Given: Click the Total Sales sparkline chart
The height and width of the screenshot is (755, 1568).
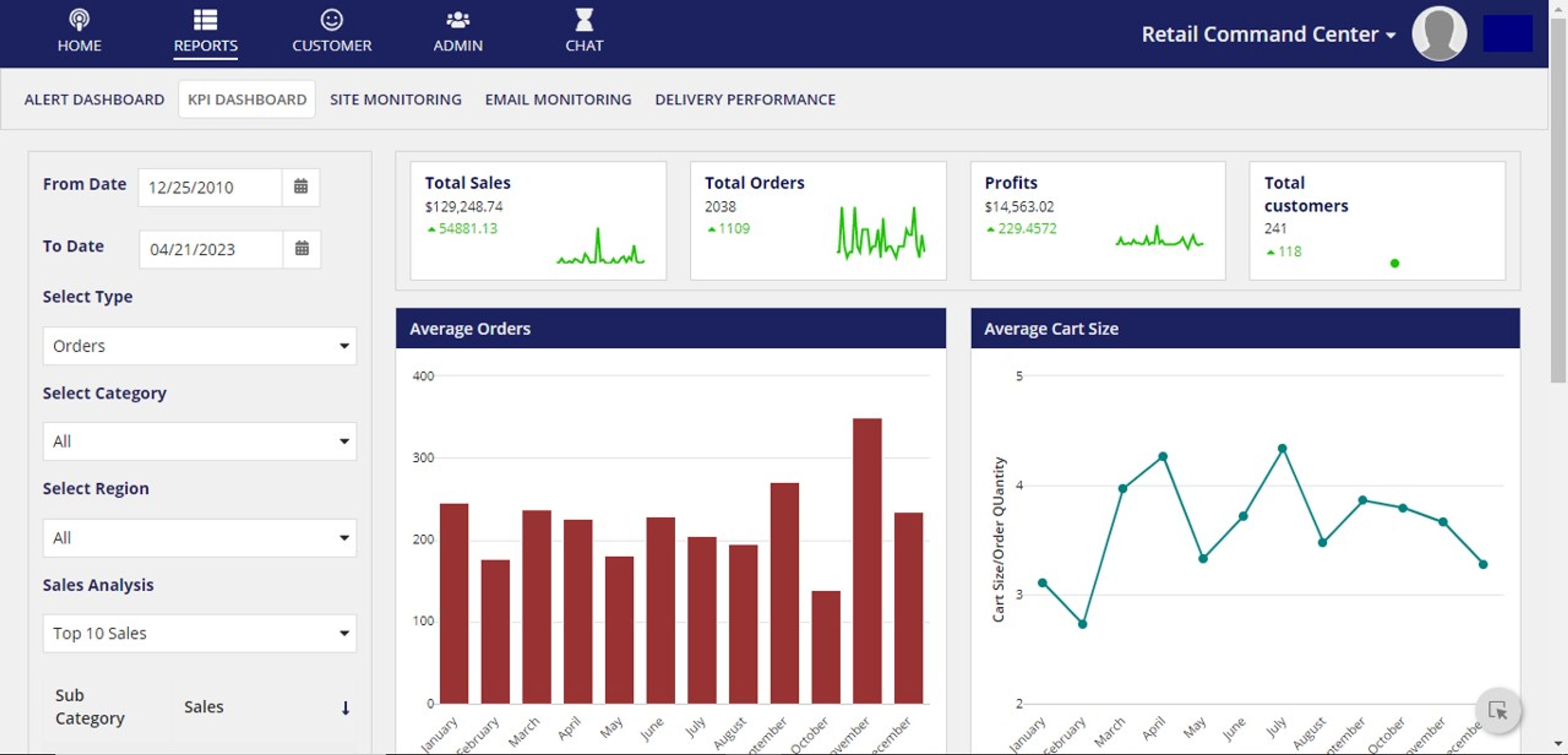Looking at the screenshot, I should tap(600, 246).
